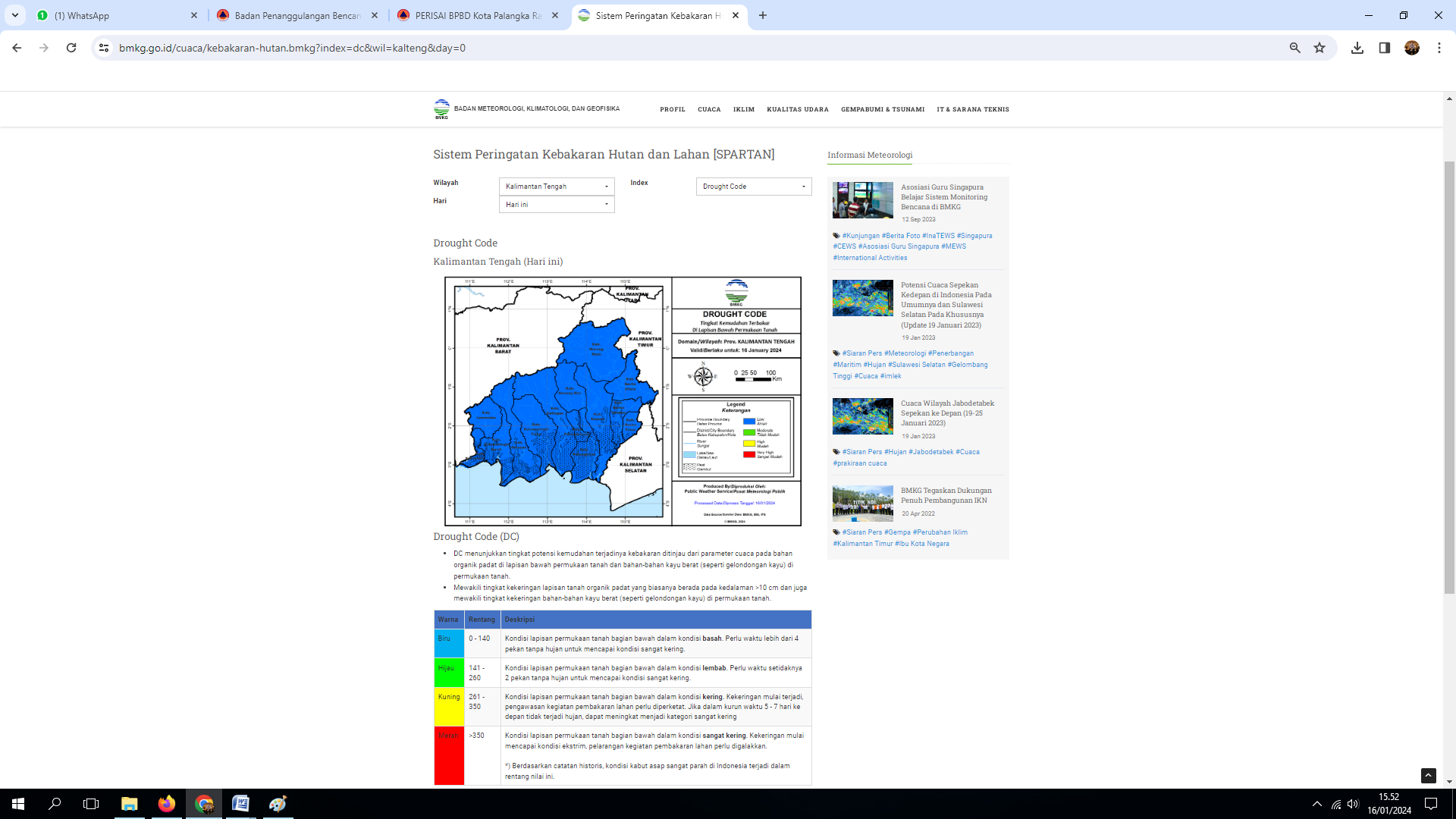
Task: View site information icon in address bar
Action: pos(104,48)
